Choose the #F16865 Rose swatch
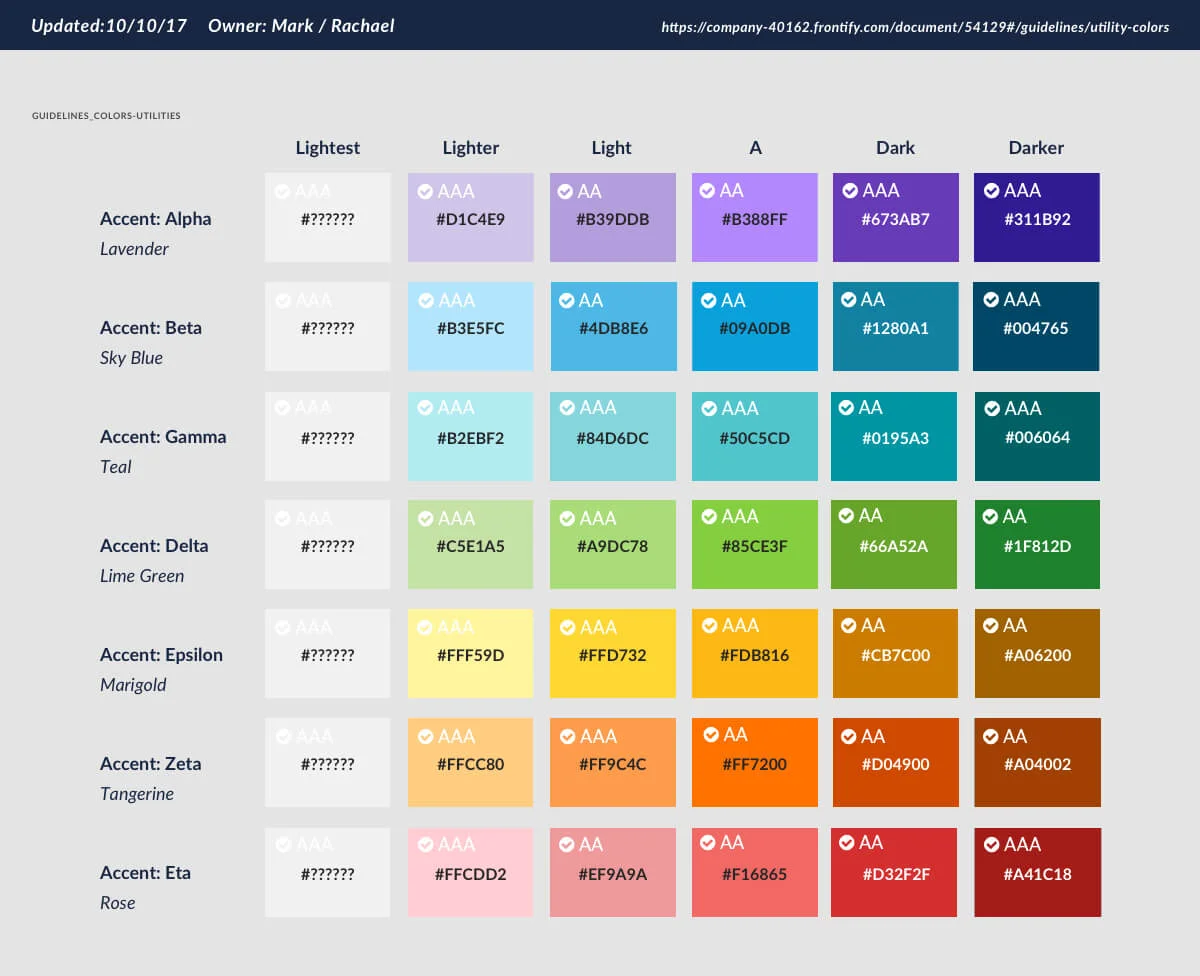The image size is (1200, 976). (755, 872)
